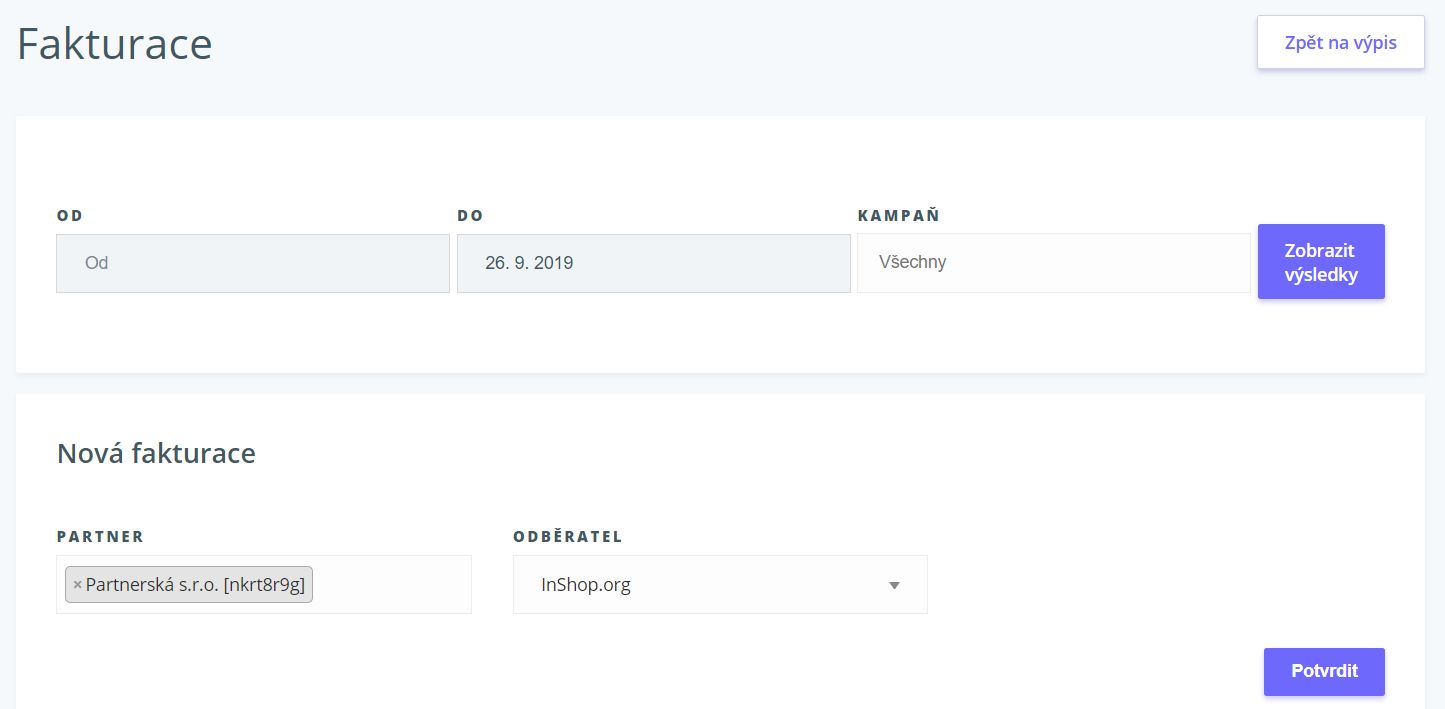This screenshot has height=709, width=1445.
Task: Click the Do date field showing 26. 9. 2019
Action: [653, 263]
